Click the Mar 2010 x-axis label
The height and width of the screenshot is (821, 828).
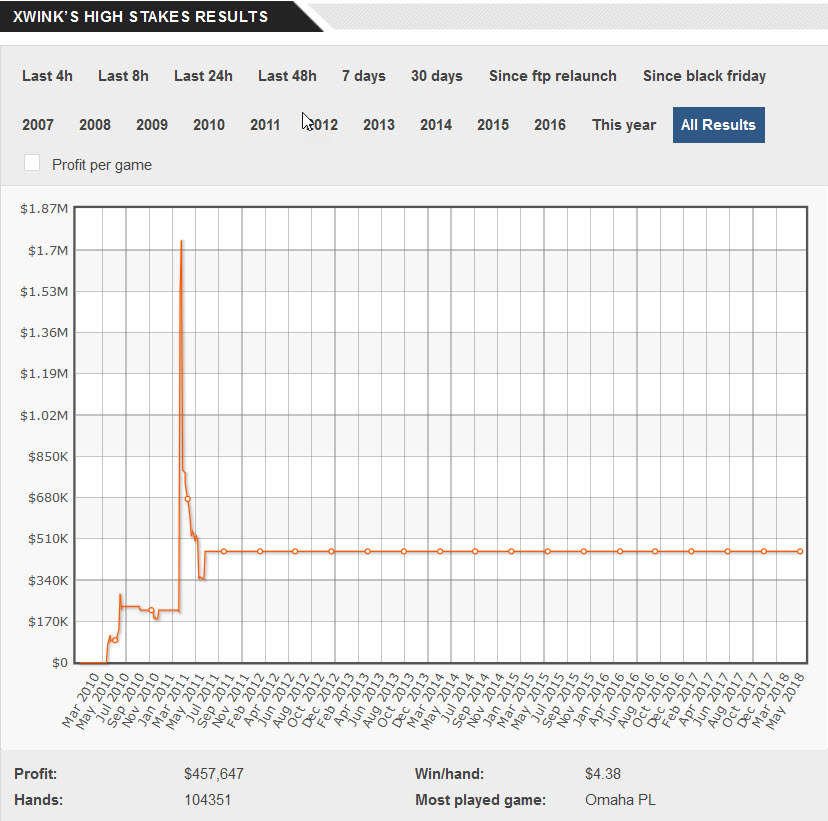pos(80,701)
